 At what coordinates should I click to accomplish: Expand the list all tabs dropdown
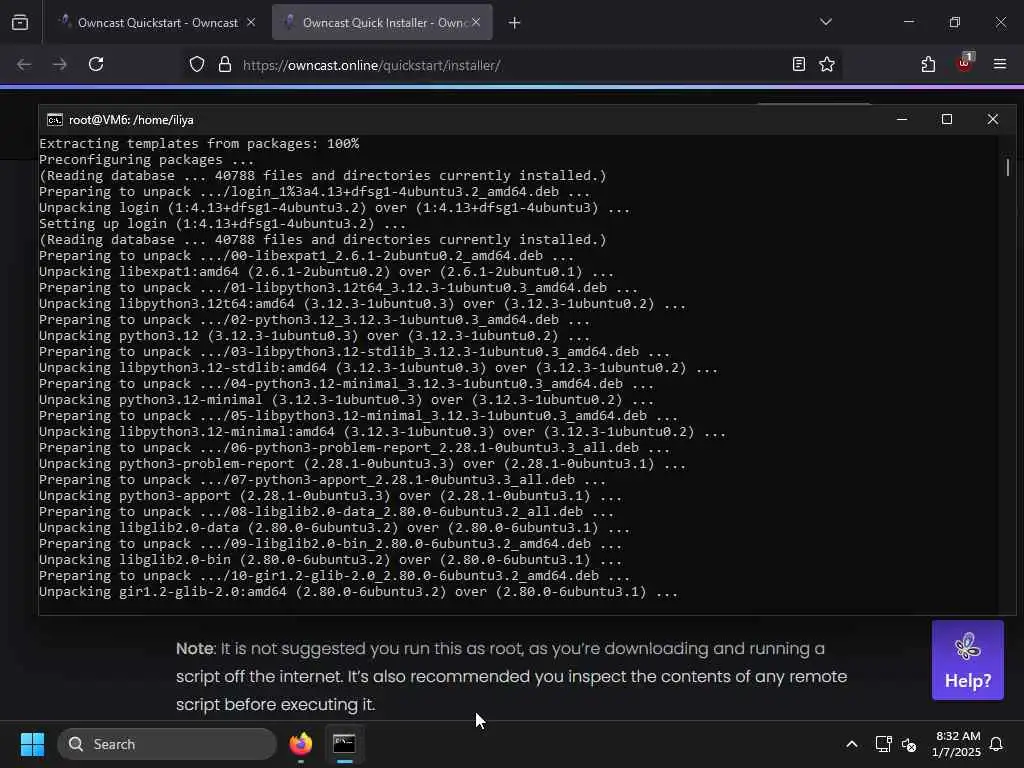(x=826, y=22)
